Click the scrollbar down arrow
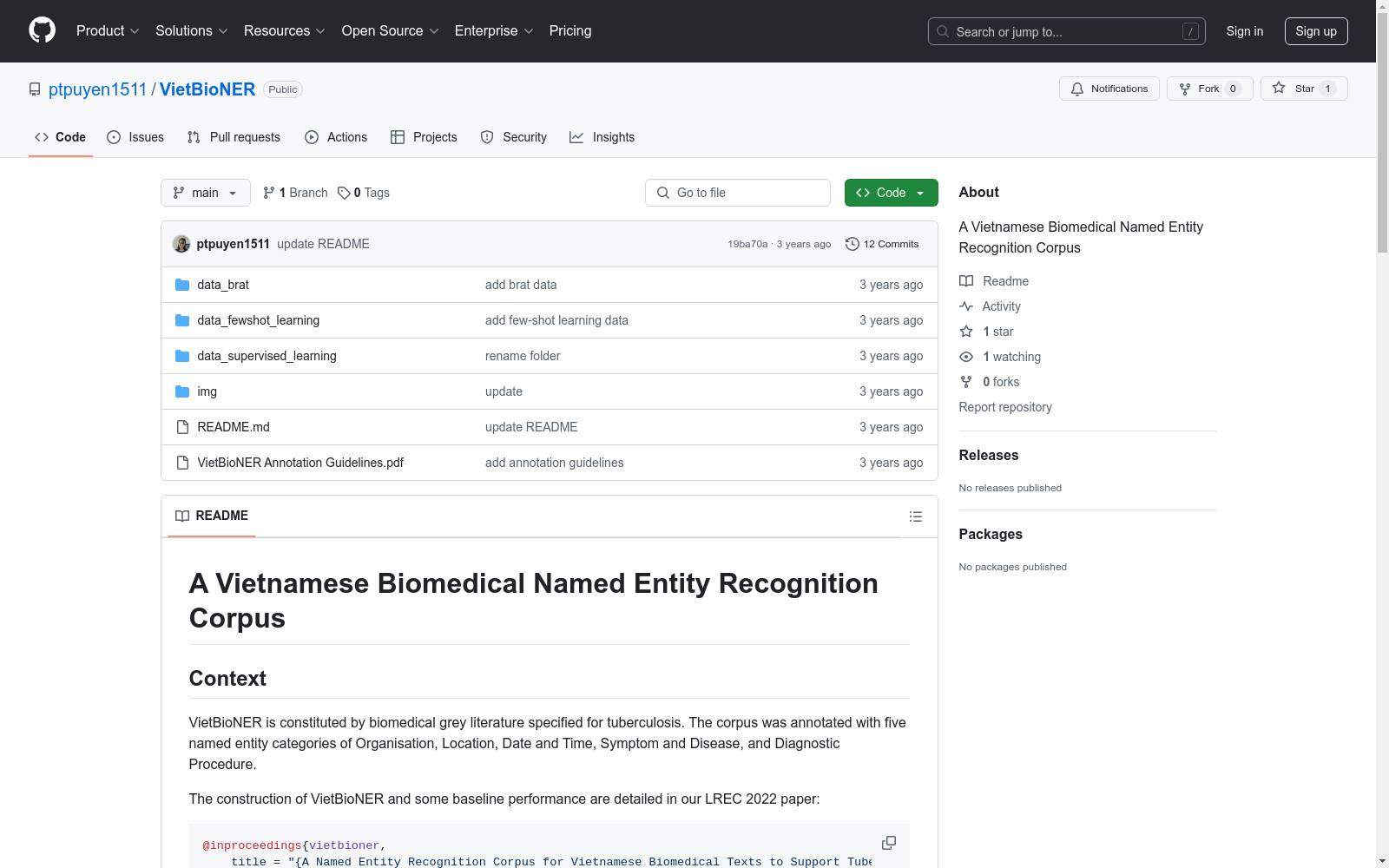1389x868 pixels. point(1383,861)
